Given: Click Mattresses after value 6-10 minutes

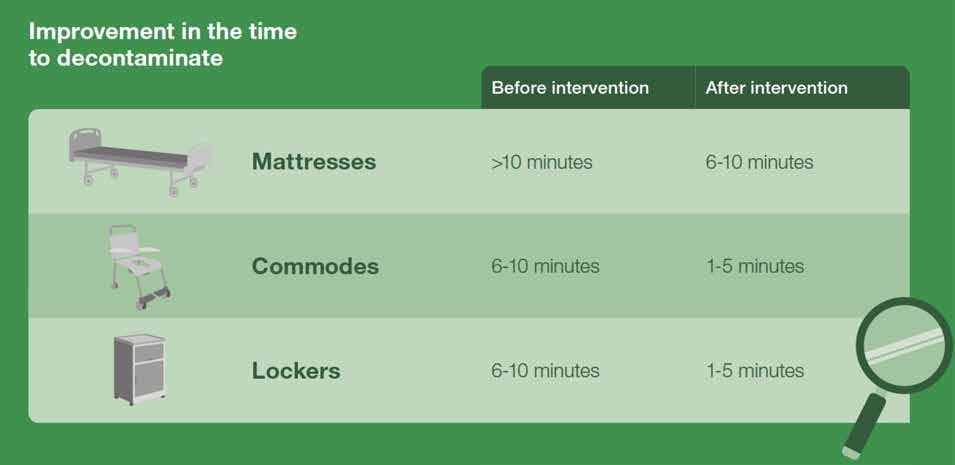Looking at the screenshot, I should pyautogui.click(x=759, y=162).
